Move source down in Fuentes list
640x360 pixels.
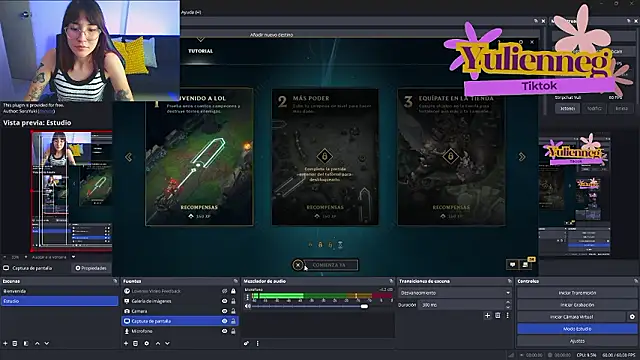pos(167,344)
